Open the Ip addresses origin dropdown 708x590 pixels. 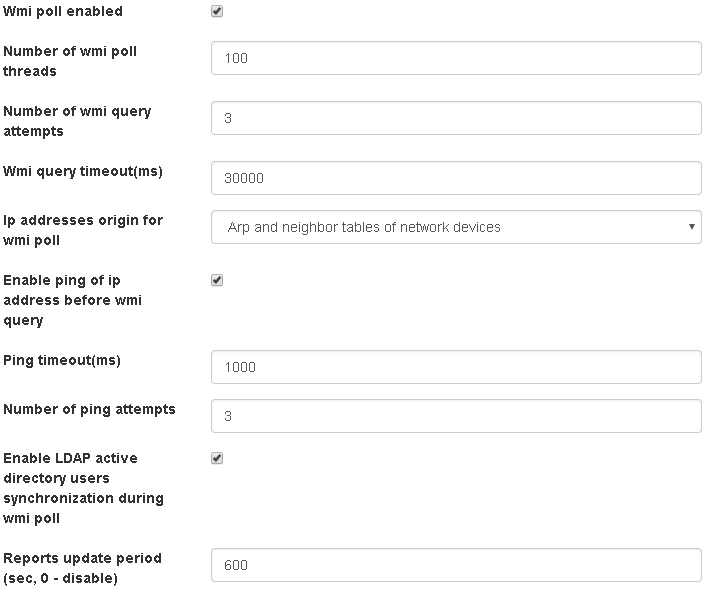(x=456, y=227)
